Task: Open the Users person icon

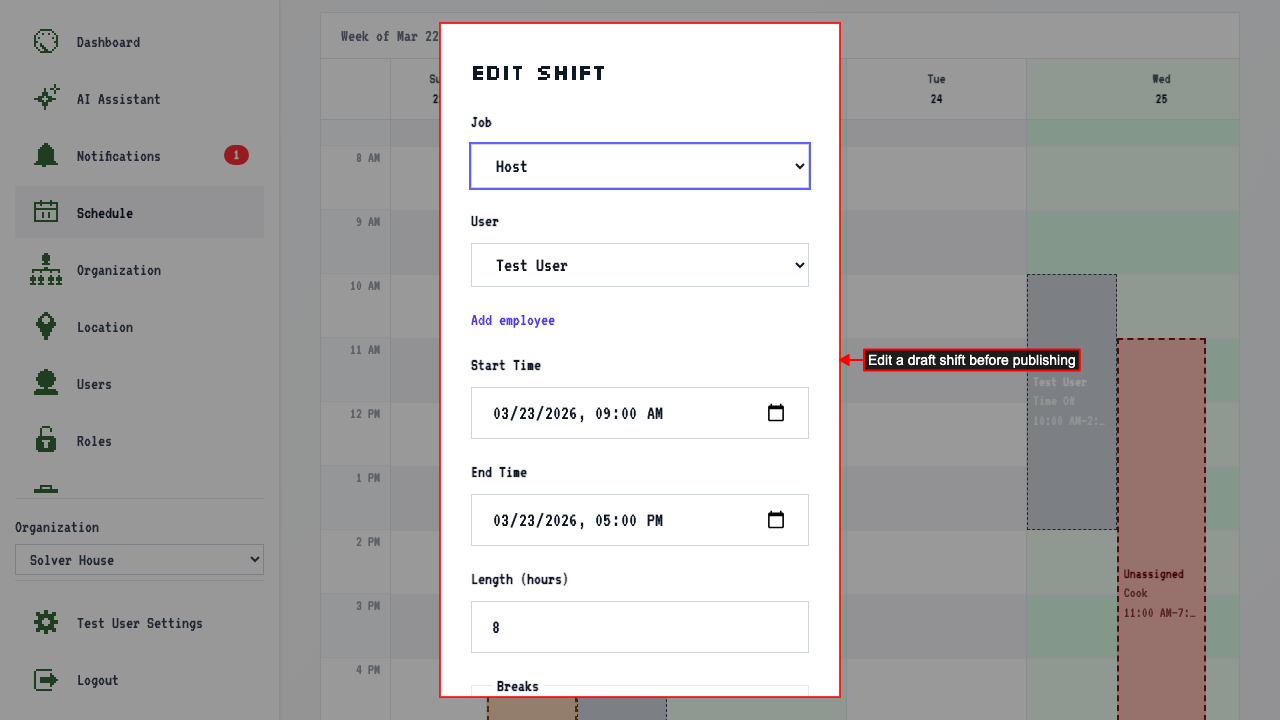Action: tap(46, 384)
